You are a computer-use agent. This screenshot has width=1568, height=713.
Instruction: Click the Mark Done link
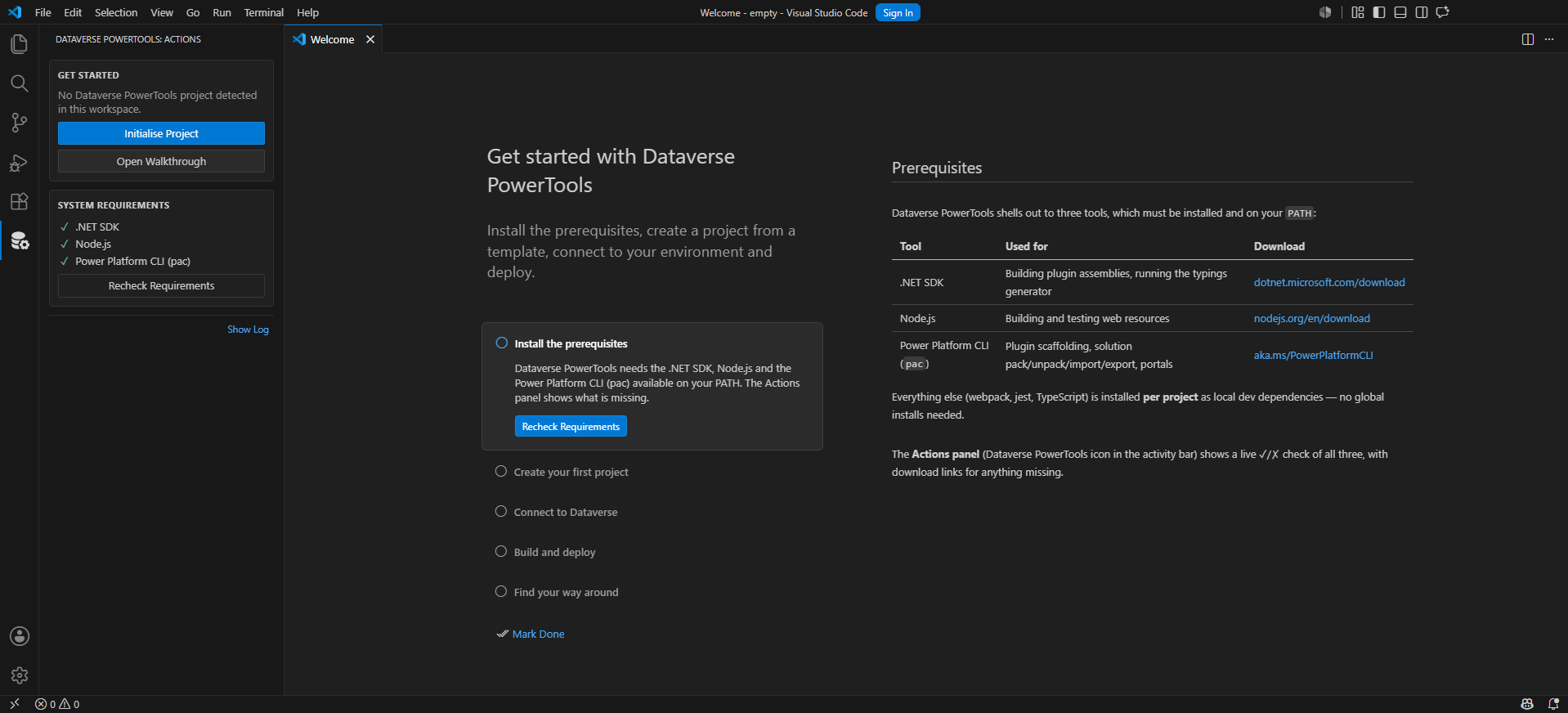coord(538,634)
